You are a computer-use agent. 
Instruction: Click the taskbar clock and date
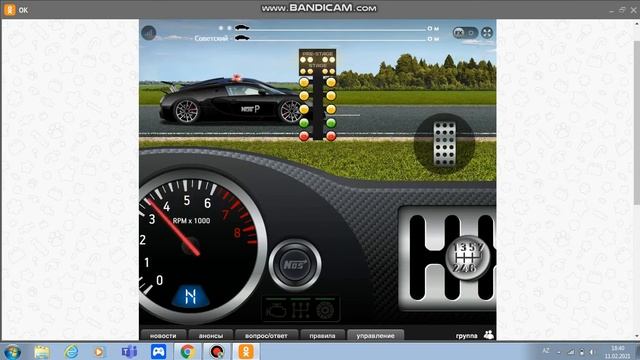pos(617,352)
